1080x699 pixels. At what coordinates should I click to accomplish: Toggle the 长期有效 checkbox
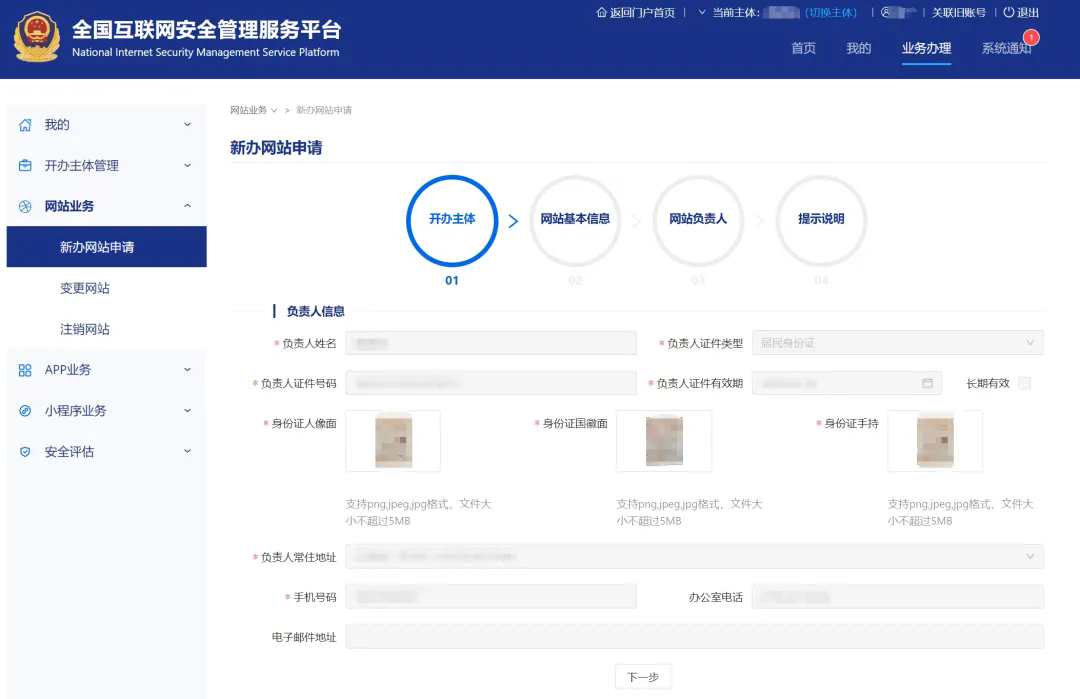point(1024,383)
